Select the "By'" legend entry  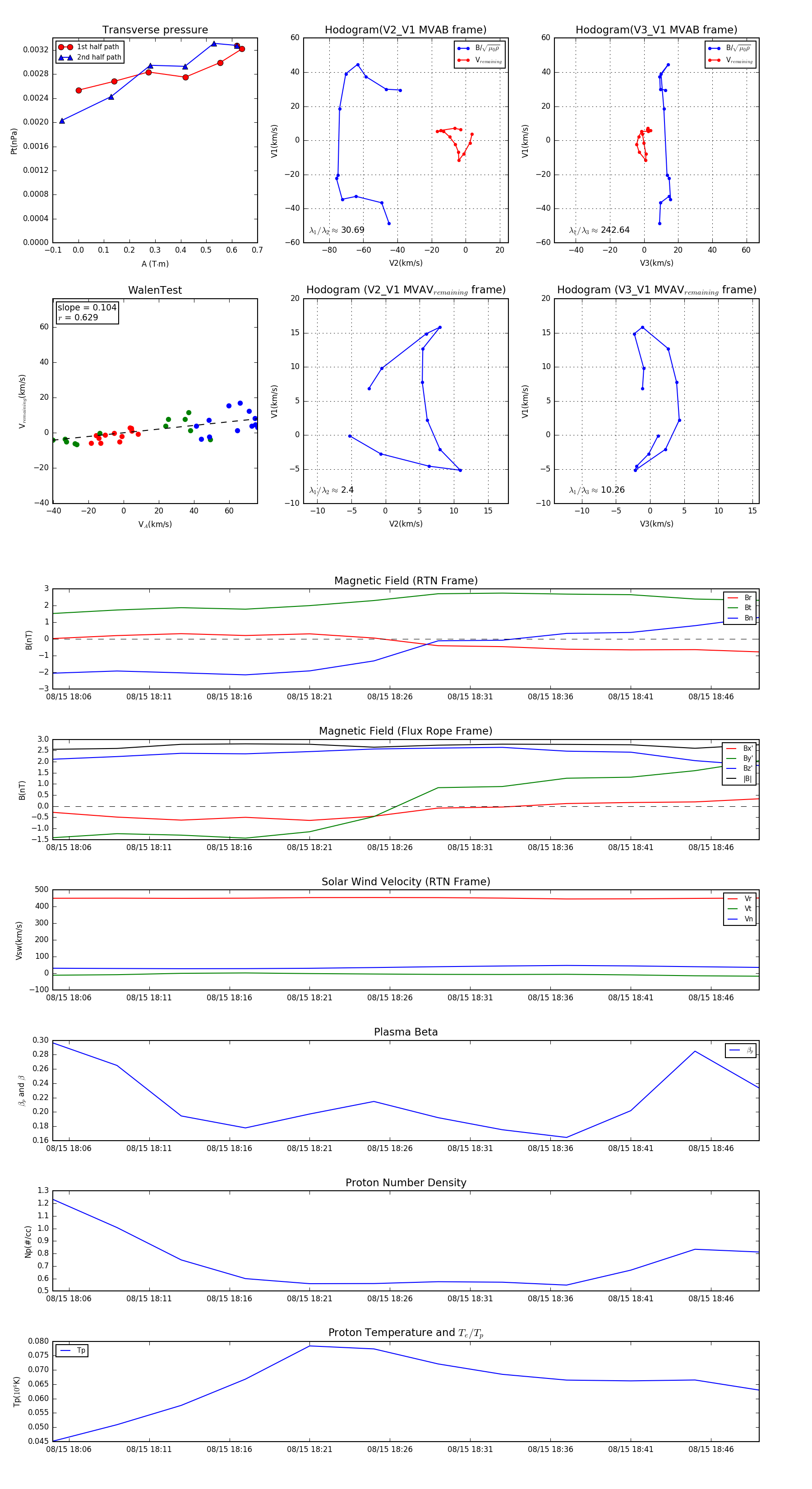point(739,758)
